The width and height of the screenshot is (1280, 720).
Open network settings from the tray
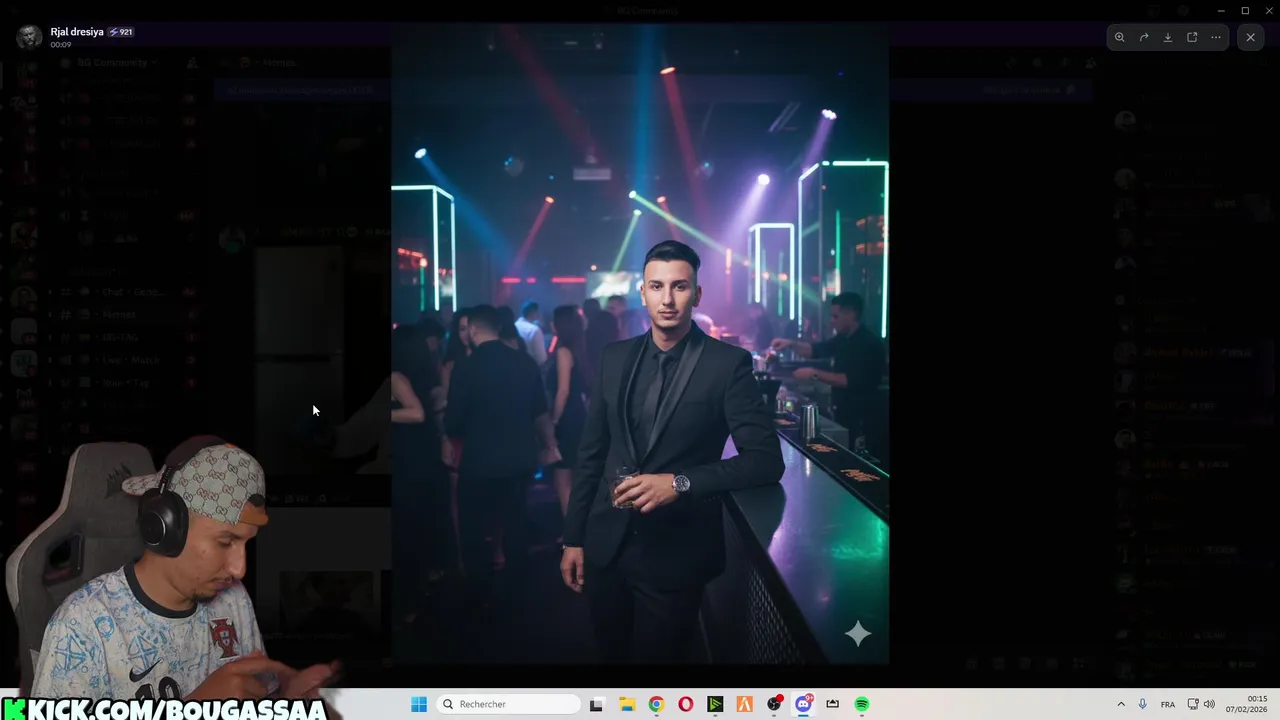1193,704
